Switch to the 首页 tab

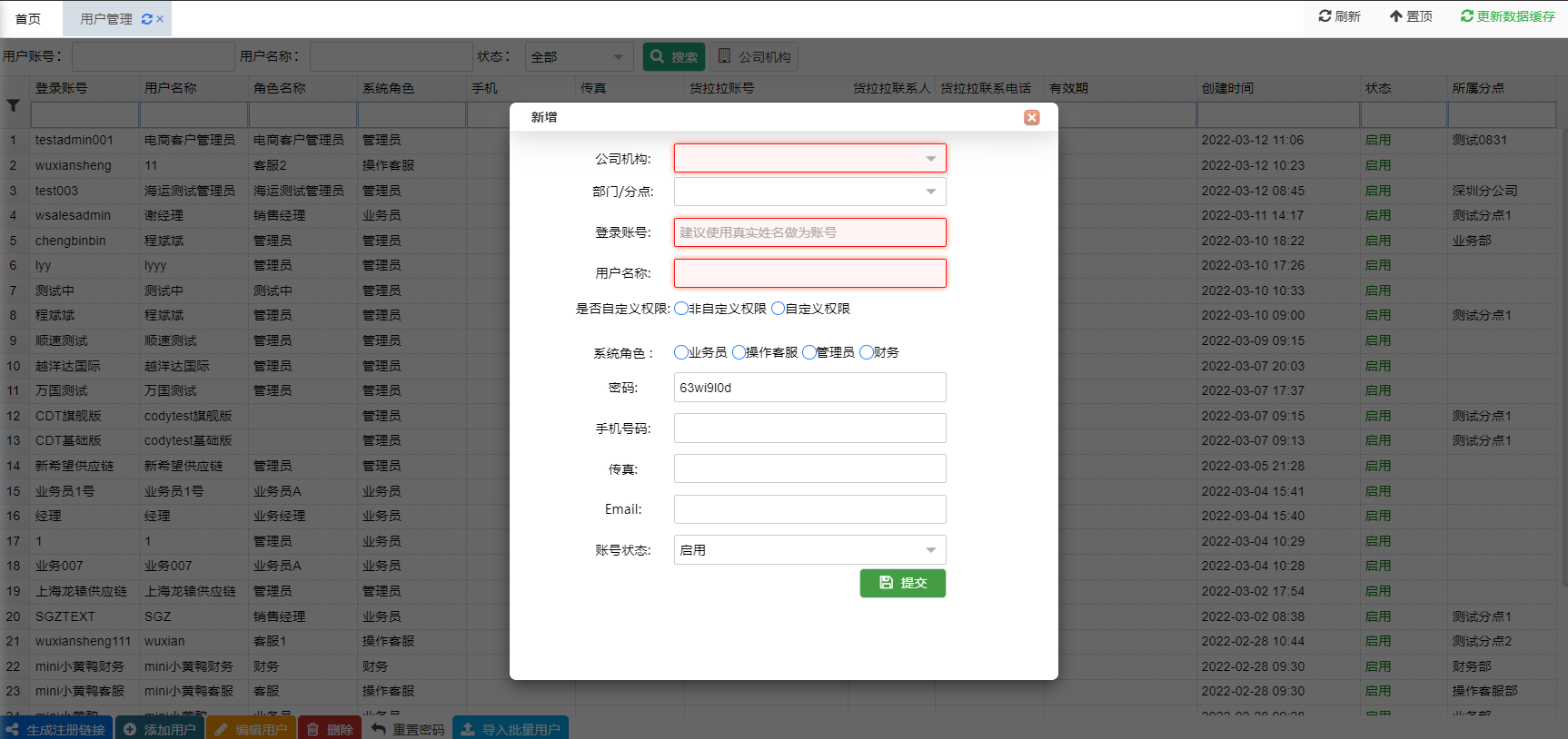coord(28,19)
